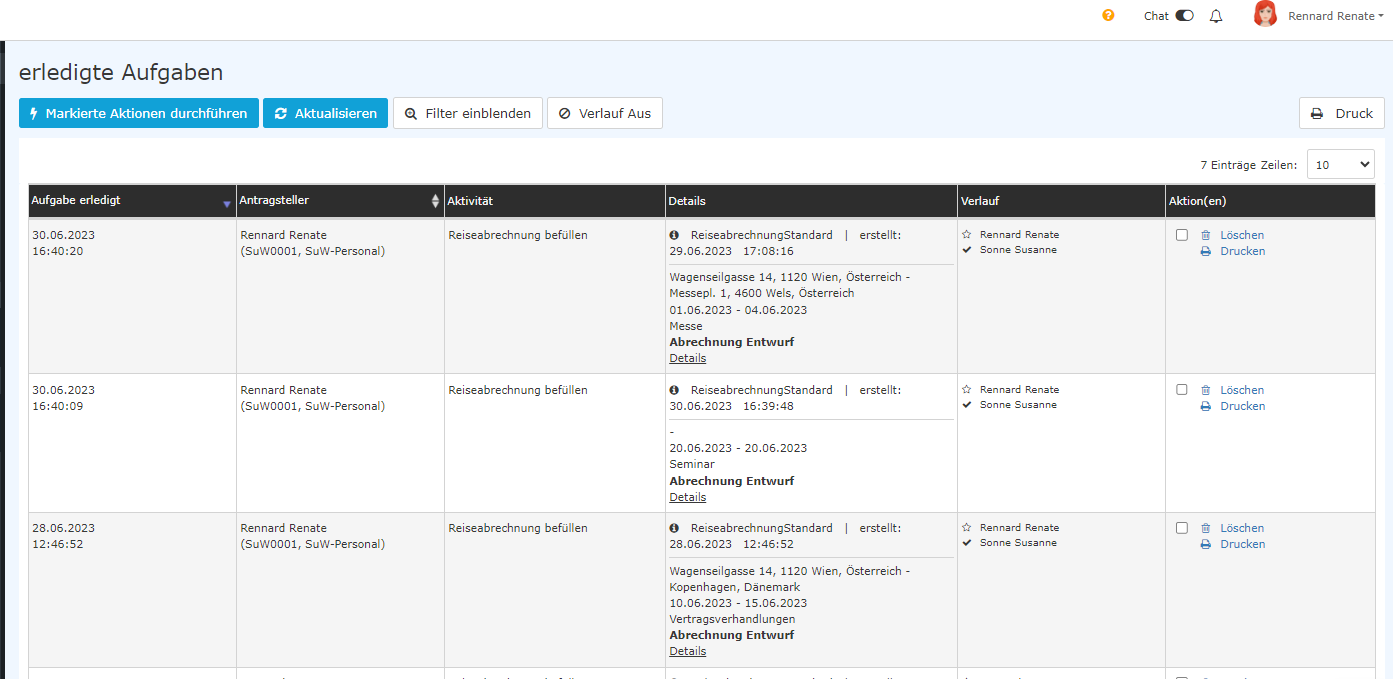Click the Druck print button
Viewport: 1393px width, 679px height.
pos(1341,113)
